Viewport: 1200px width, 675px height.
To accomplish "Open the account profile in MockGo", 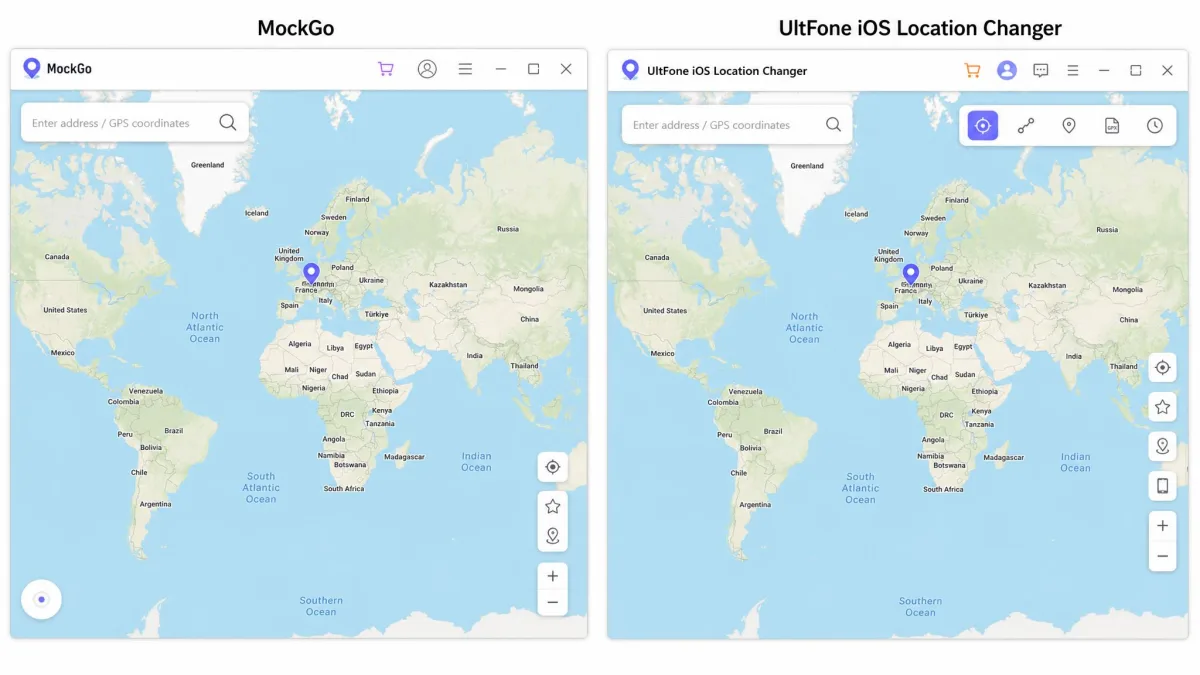I will (427, 69).
